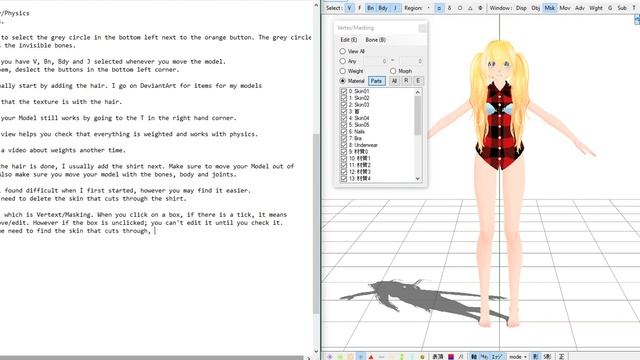Screen dimensions: 640x360
Task: Toggle rigid body Bdy selection button
Action: pos(383,8)
